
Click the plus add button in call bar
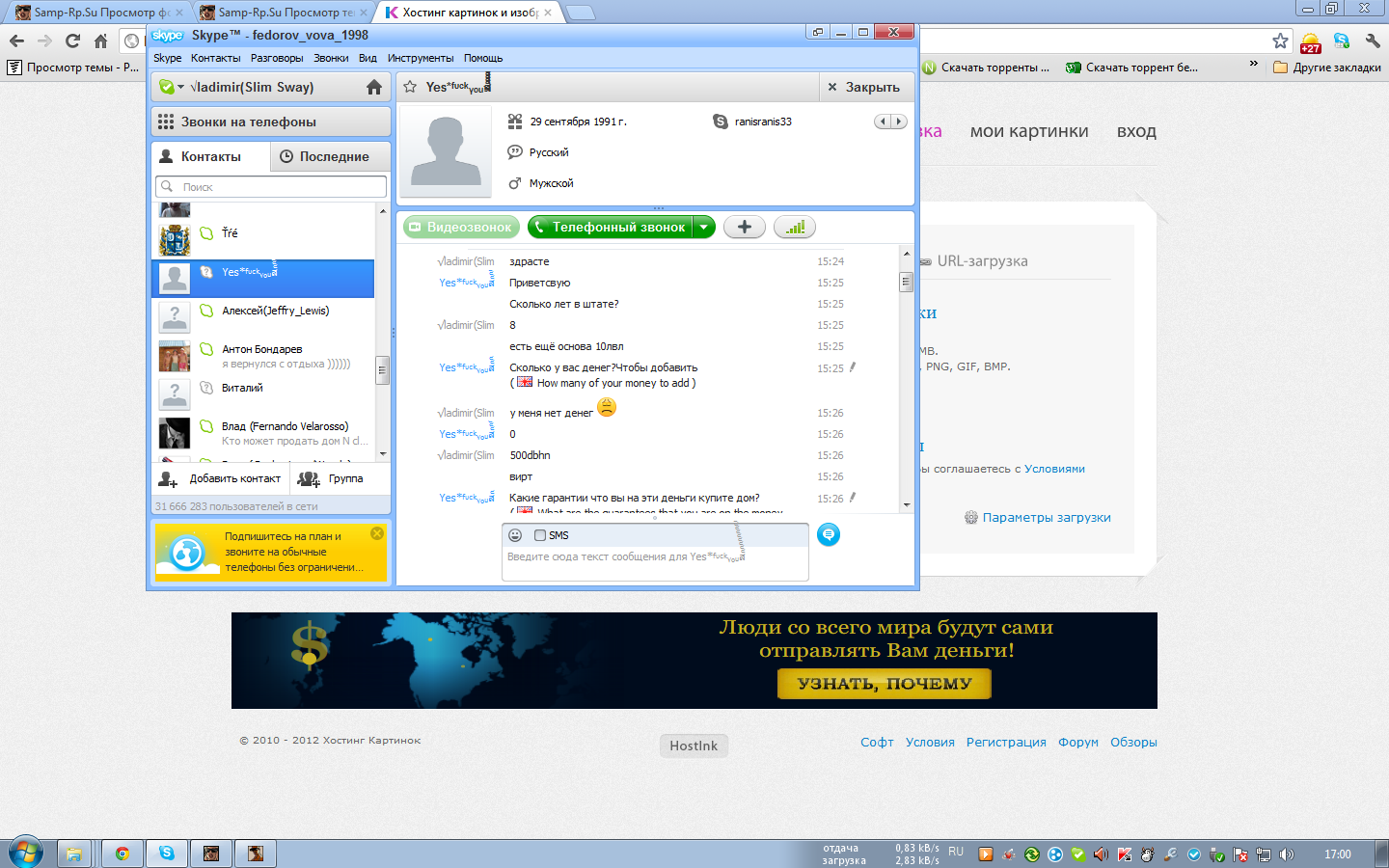pyautogui.click(x=745, y=227)
